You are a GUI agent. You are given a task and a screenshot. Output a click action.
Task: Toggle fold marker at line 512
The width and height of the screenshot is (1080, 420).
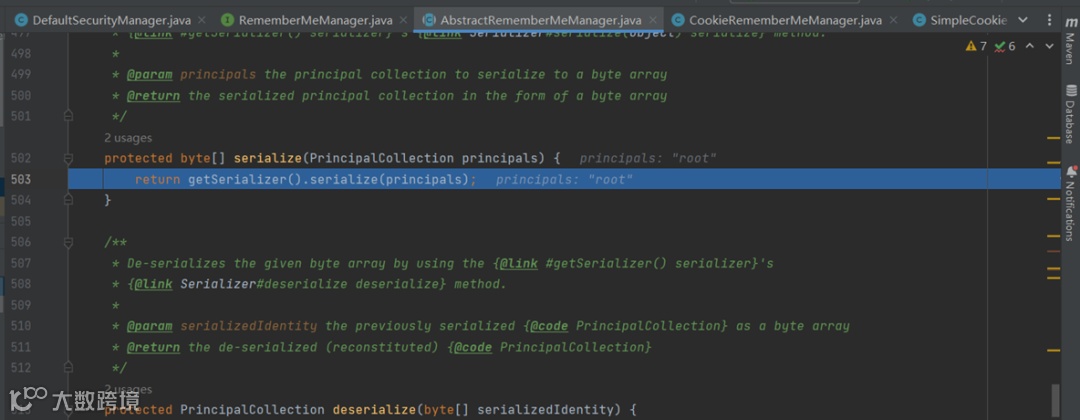click(68, 368)
